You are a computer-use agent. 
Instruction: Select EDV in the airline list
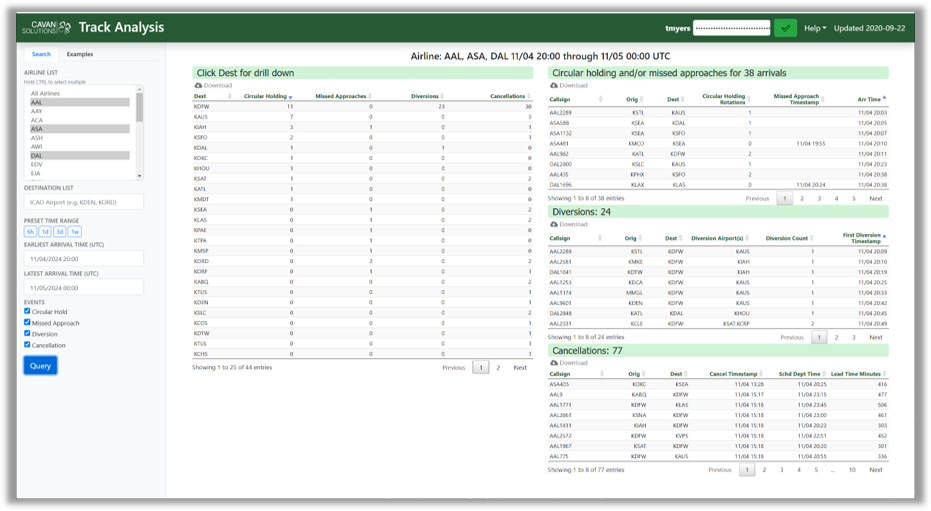pos(37,164)
